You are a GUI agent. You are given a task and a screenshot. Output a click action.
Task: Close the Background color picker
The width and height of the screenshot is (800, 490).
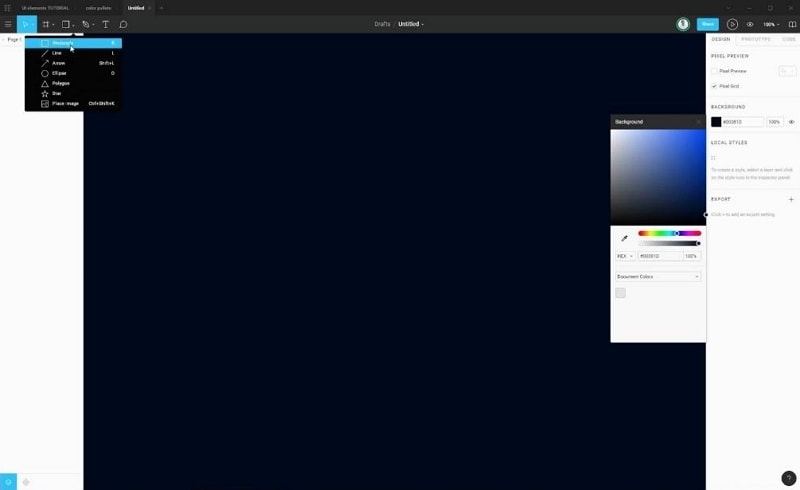click(698, 121)
